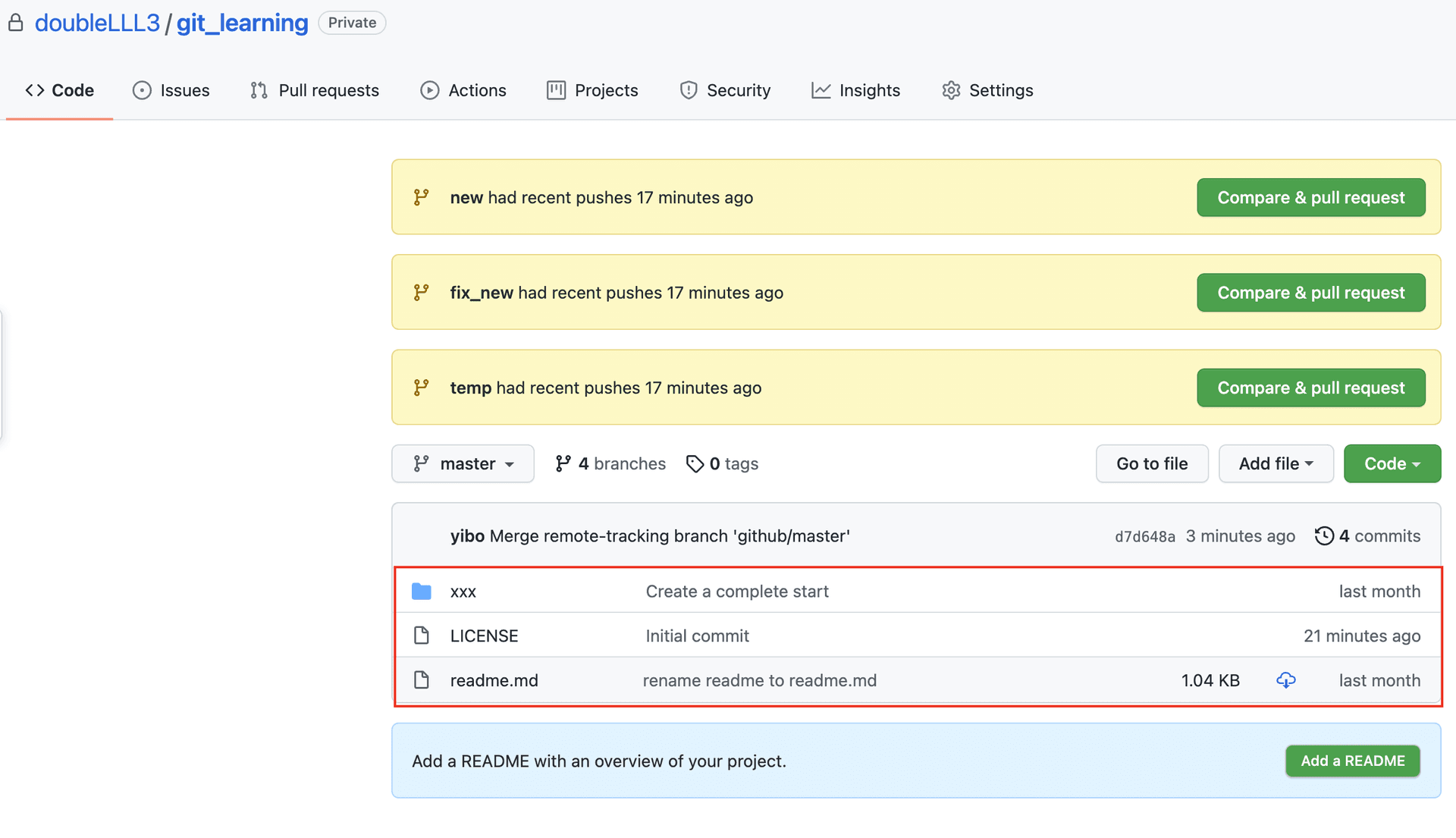The width and height of the screenshot is (1456, 838).
Task: Click the Go to file button
Action: (1151, 463)
